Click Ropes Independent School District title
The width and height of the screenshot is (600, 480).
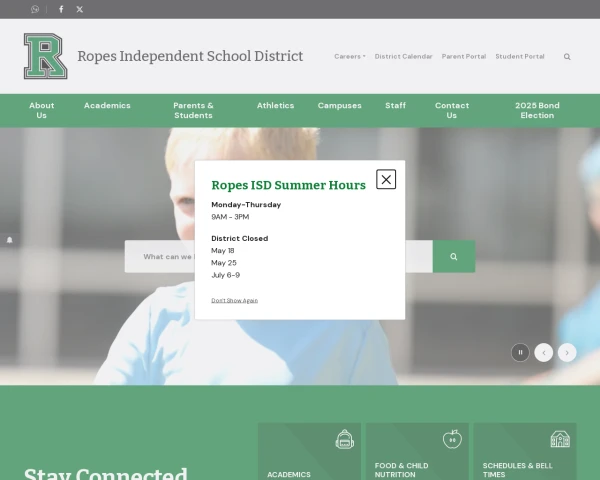190,56
